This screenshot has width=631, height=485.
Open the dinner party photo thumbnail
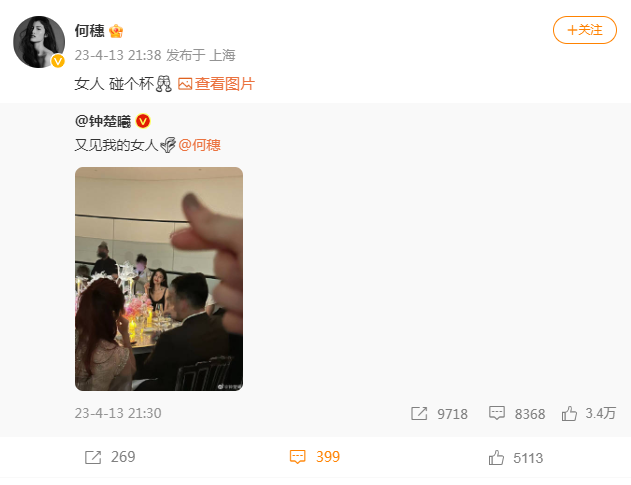click(159, 279)
